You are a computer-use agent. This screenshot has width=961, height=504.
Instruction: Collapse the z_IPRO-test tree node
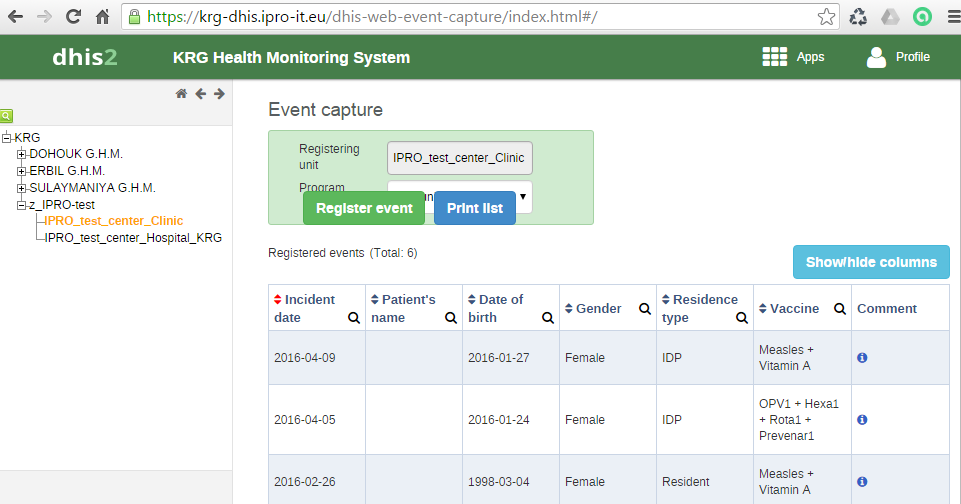[22, 205]
